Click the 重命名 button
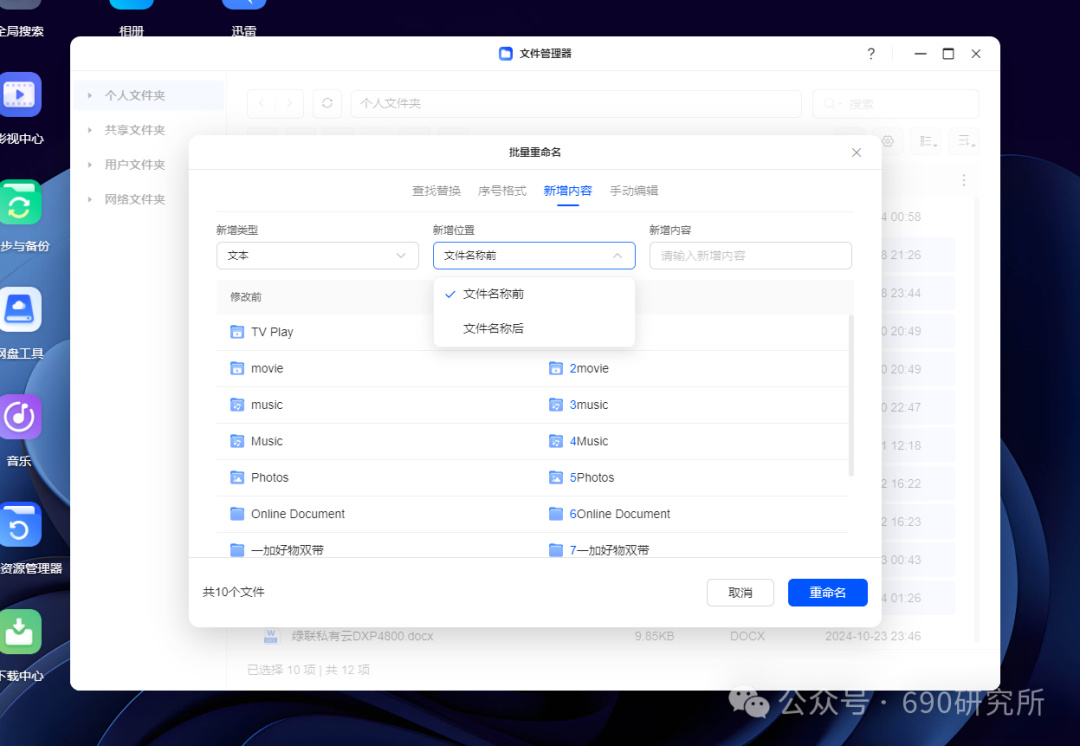This screenshot has height=746, width=1080. click(x=827, y=592)
